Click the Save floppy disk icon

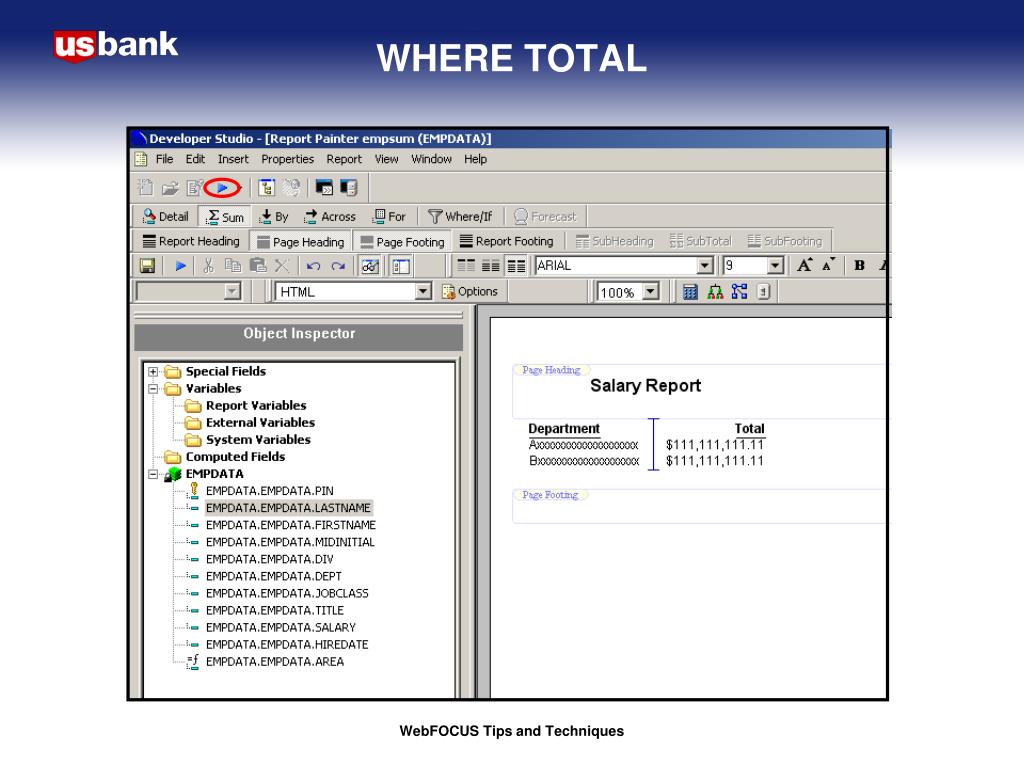point(148,266)
